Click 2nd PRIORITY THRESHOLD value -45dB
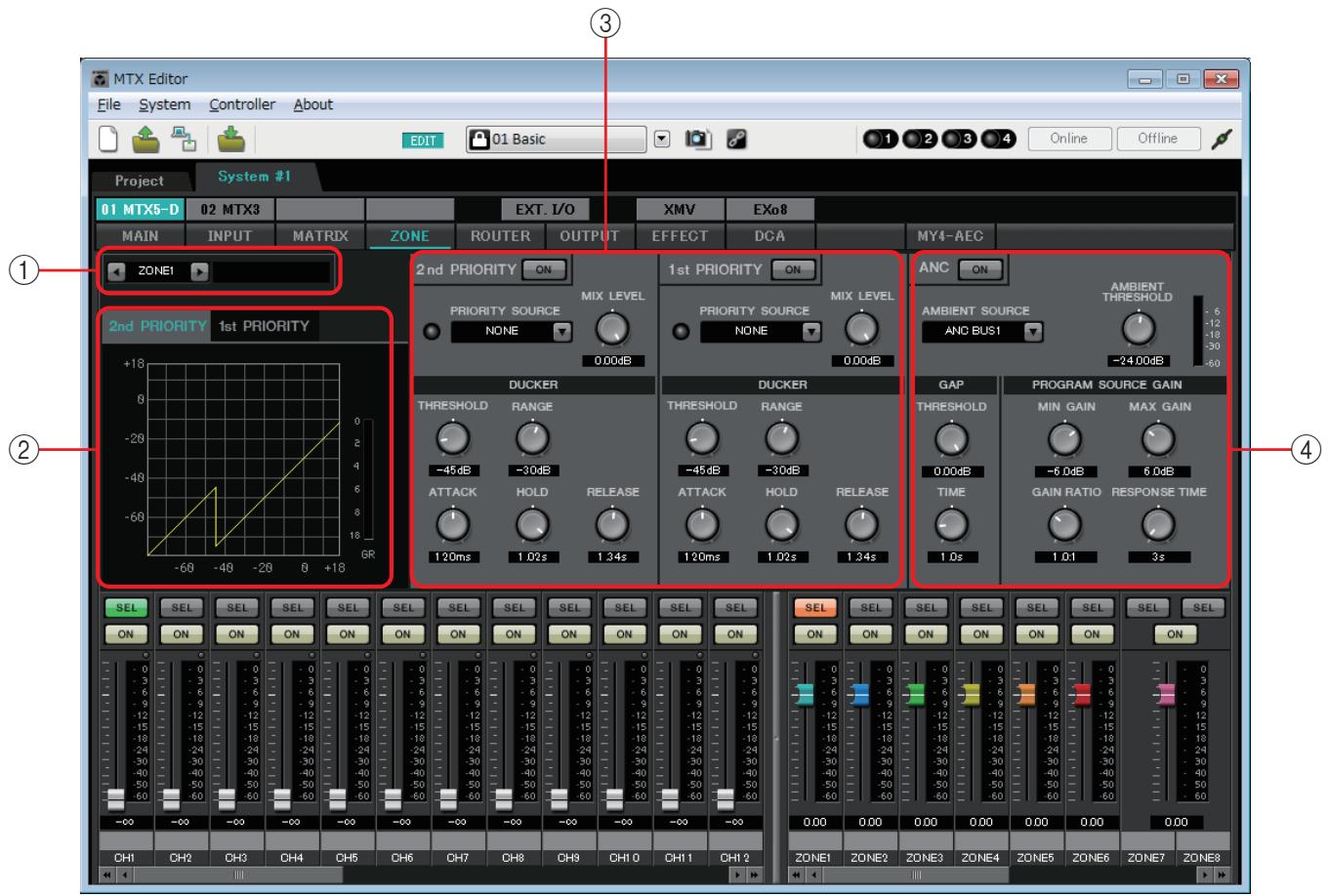1328x896 pixels. [454, 470]
